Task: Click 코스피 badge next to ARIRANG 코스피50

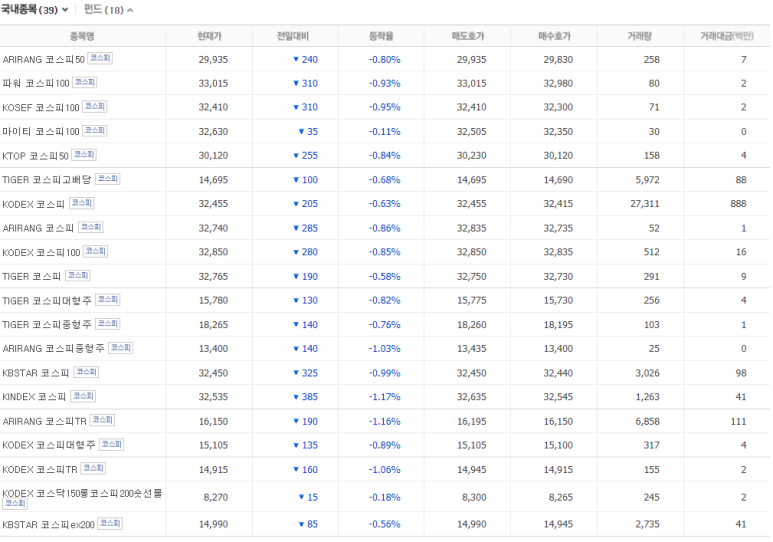Action: tap(100, 58)
